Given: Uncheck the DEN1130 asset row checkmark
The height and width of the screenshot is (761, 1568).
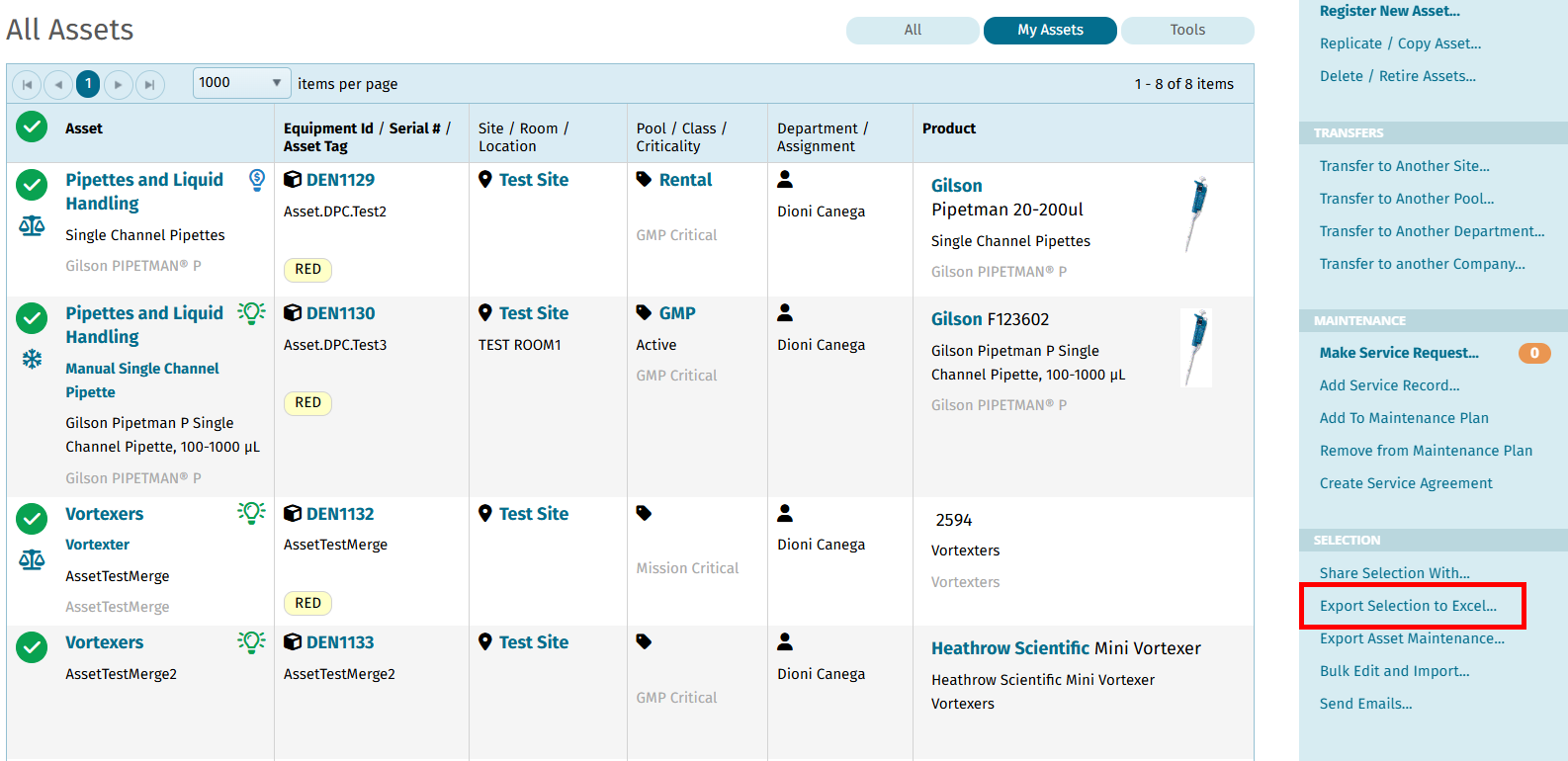Looking at the screenshot, I should pyautogui.click(x=32, y=318).
